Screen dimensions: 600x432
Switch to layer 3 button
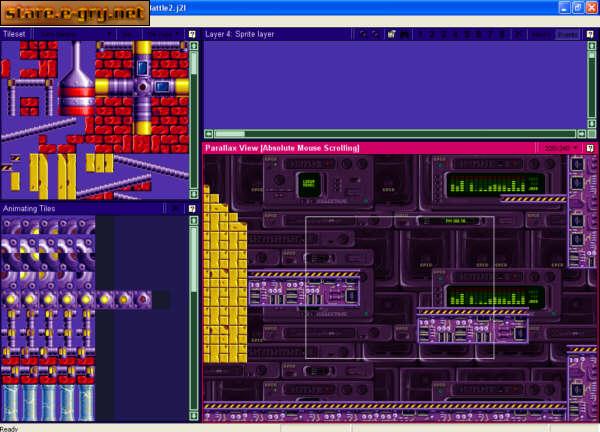tap(443, 34)
